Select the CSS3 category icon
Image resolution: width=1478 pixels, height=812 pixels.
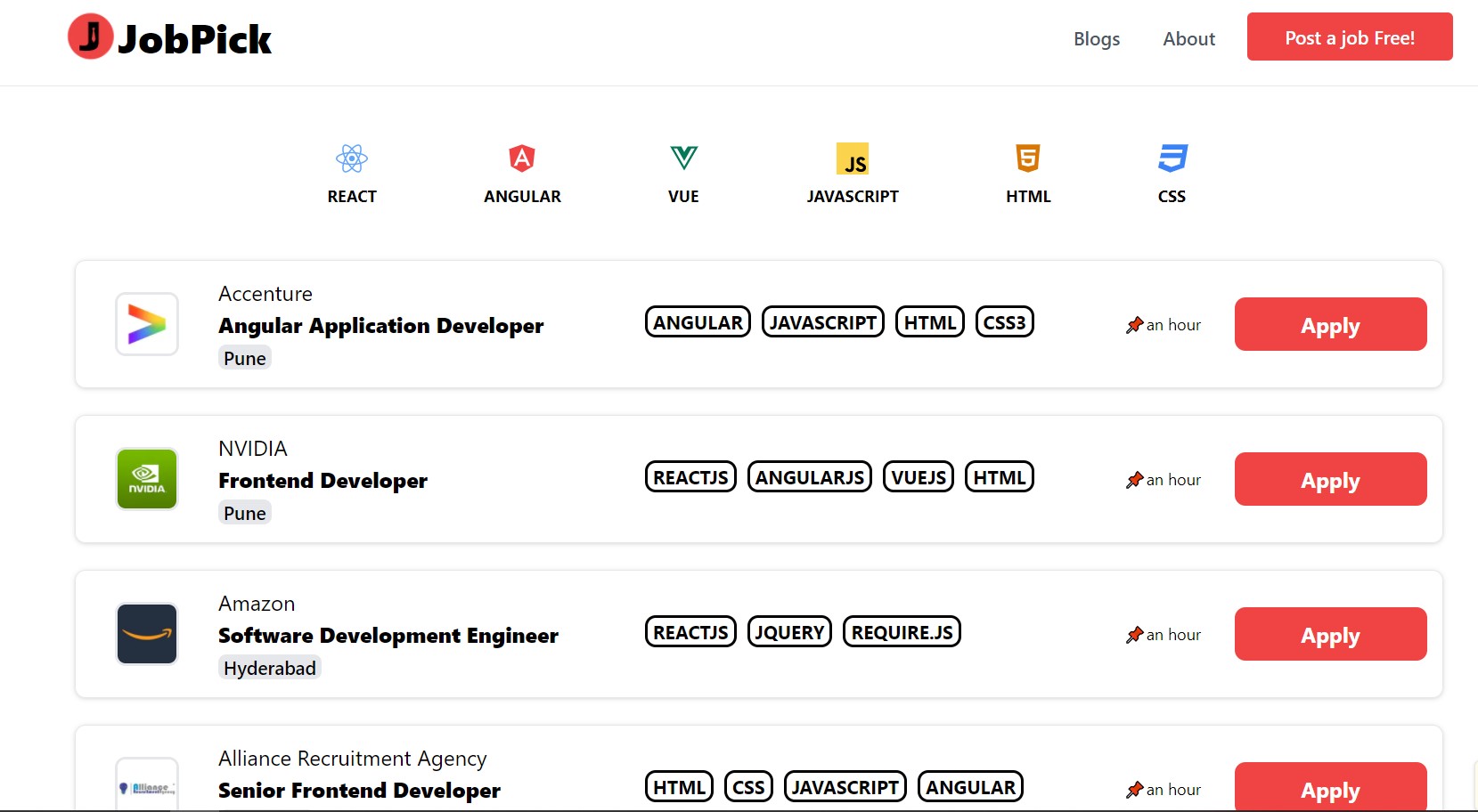pyautogui.click(x=1172, y=158)
